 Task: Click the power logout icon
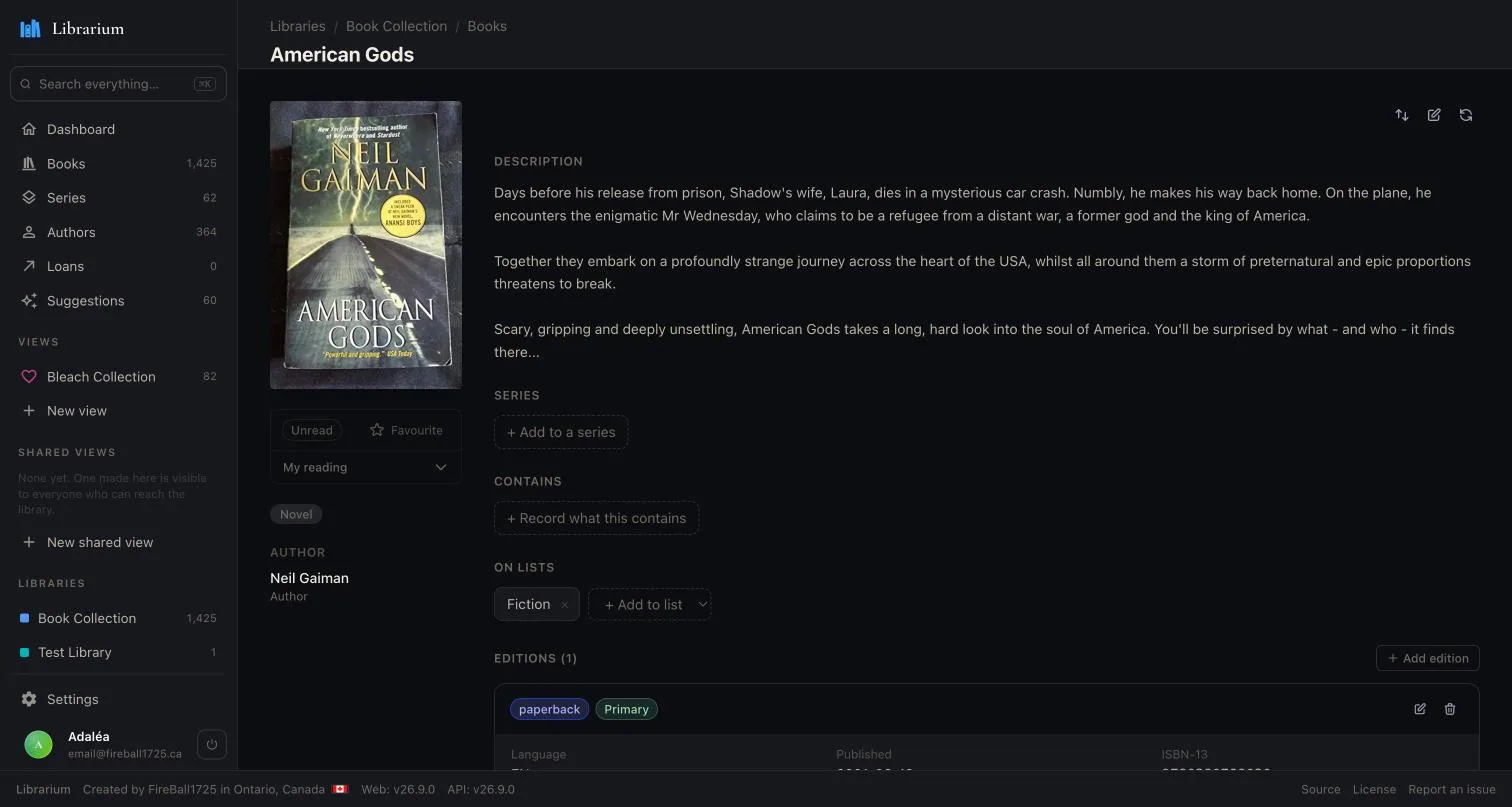click(212, 744)
